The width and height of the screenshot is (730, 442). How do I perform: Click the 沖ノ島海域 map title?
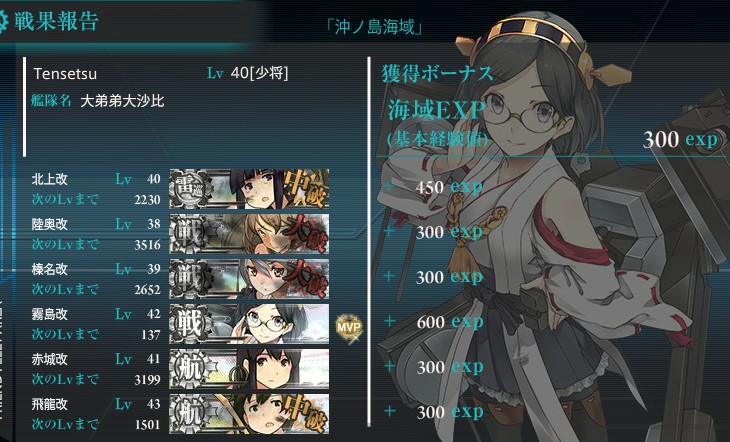[x=374, y=27]
